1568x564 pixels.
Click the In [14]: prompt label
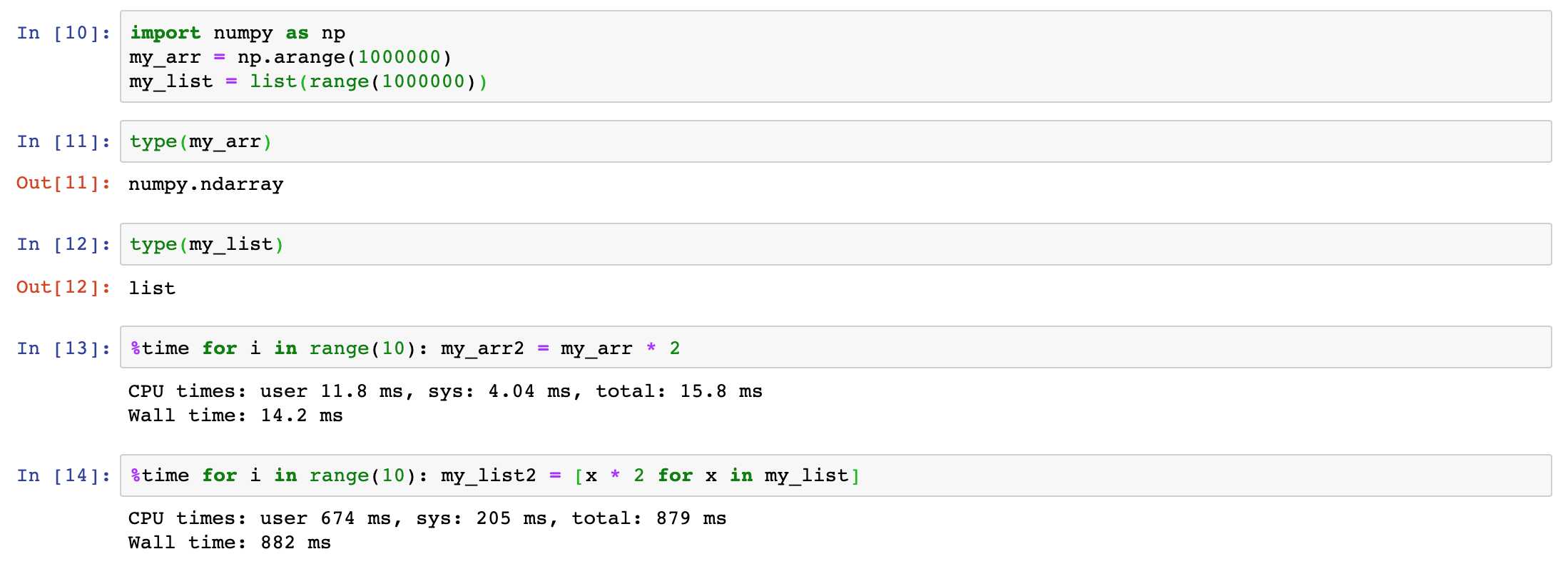pyautogui.click(x=63, y=475)
